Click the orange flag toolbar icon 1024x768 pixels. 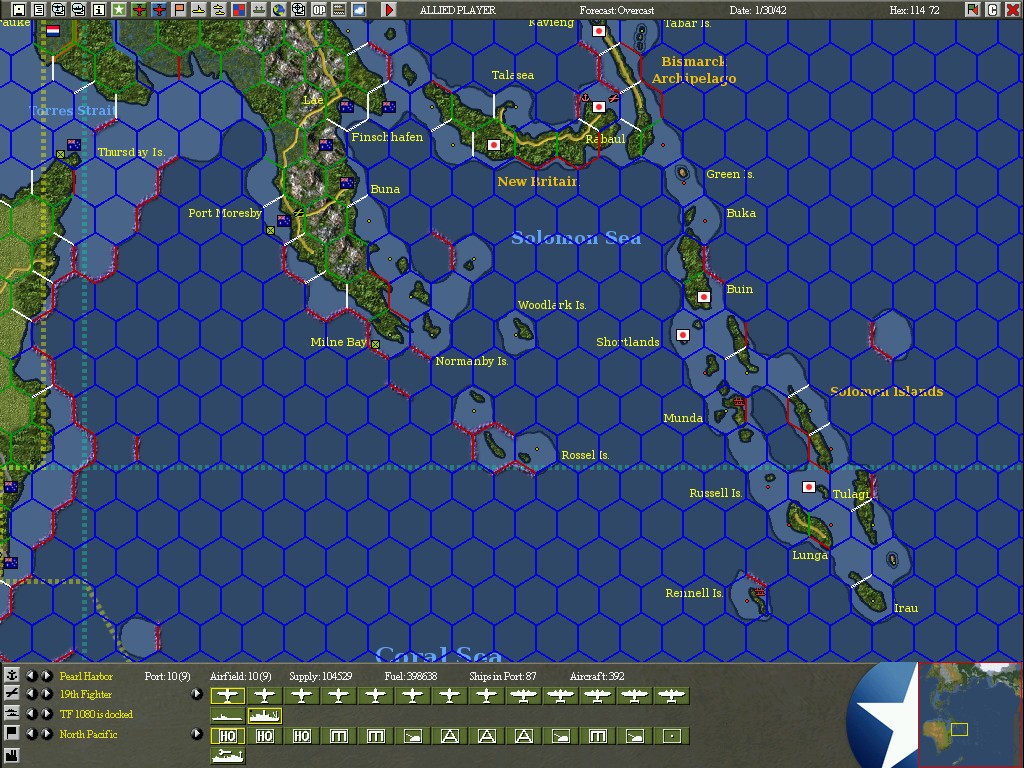coord(179,9)
